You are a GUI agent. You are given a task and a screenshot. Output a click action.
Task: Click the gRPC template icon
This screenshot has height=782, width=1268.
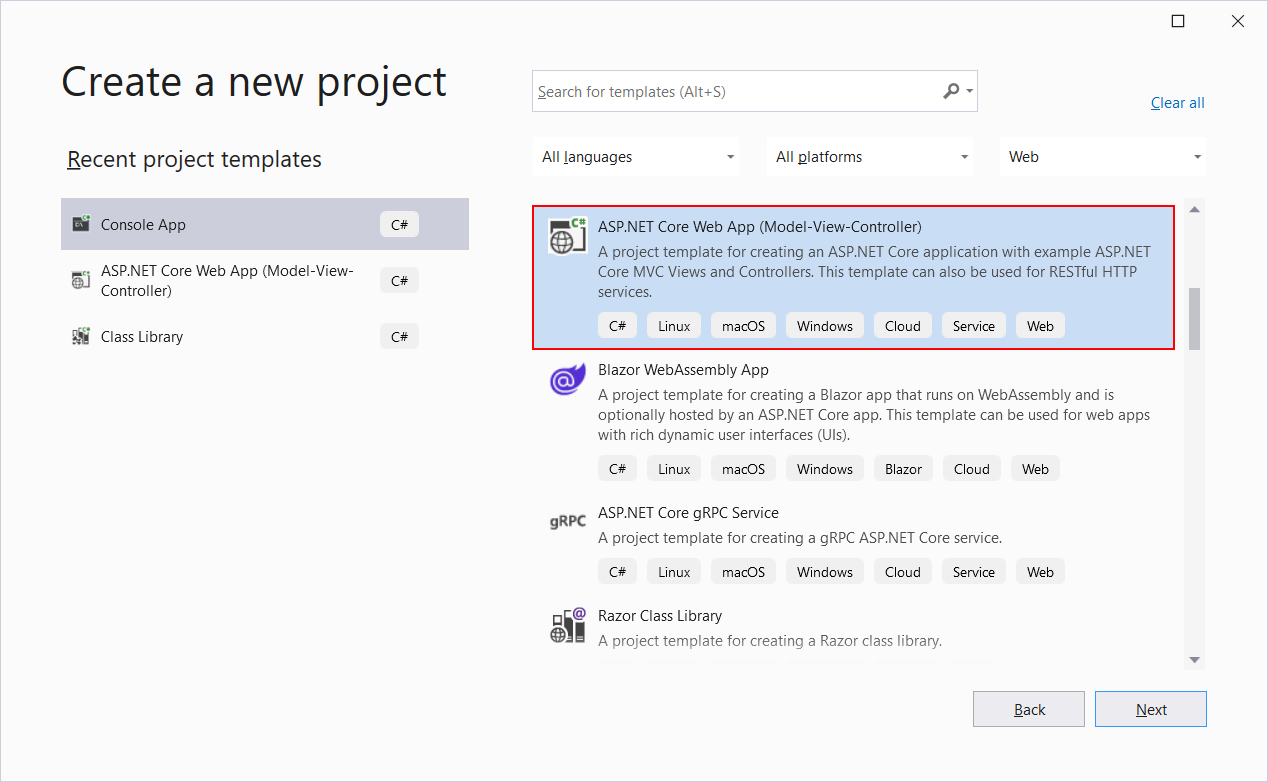(567, 521)
